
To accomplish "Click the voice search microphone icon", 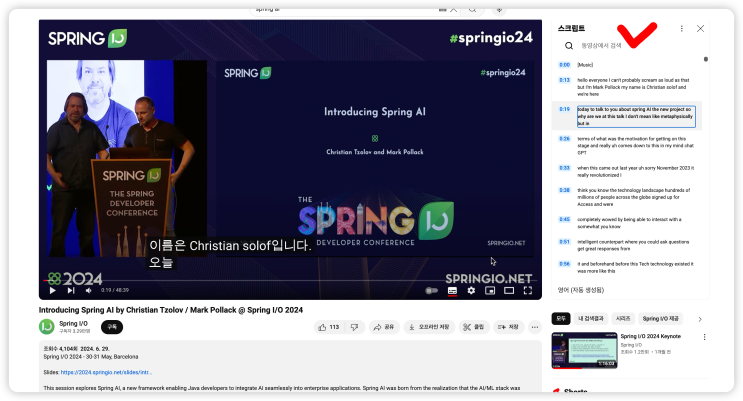I will (x=498, y=9).
